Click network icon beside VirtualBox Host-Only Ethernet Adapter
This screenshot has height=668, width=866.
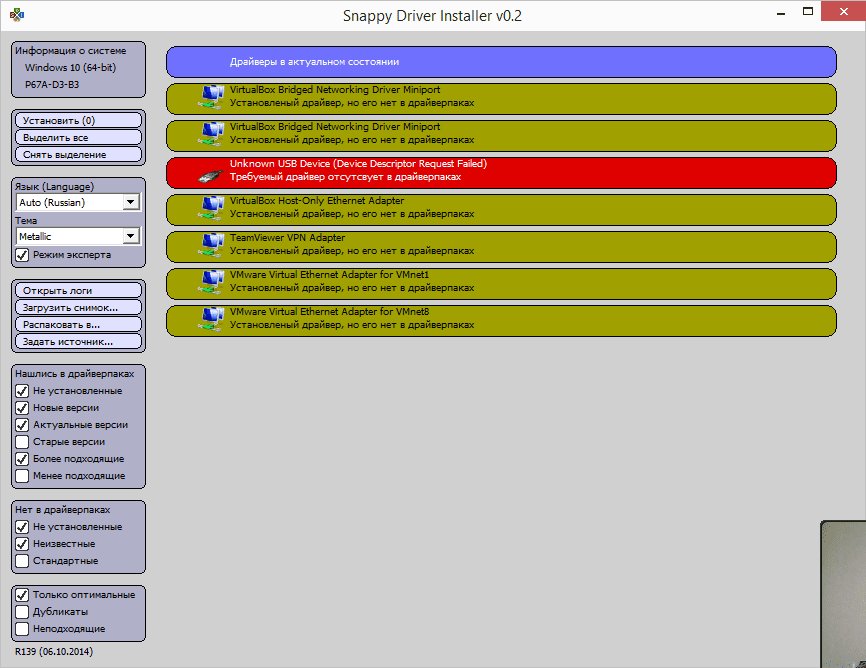pyautogui.click(x=212, y=208)
